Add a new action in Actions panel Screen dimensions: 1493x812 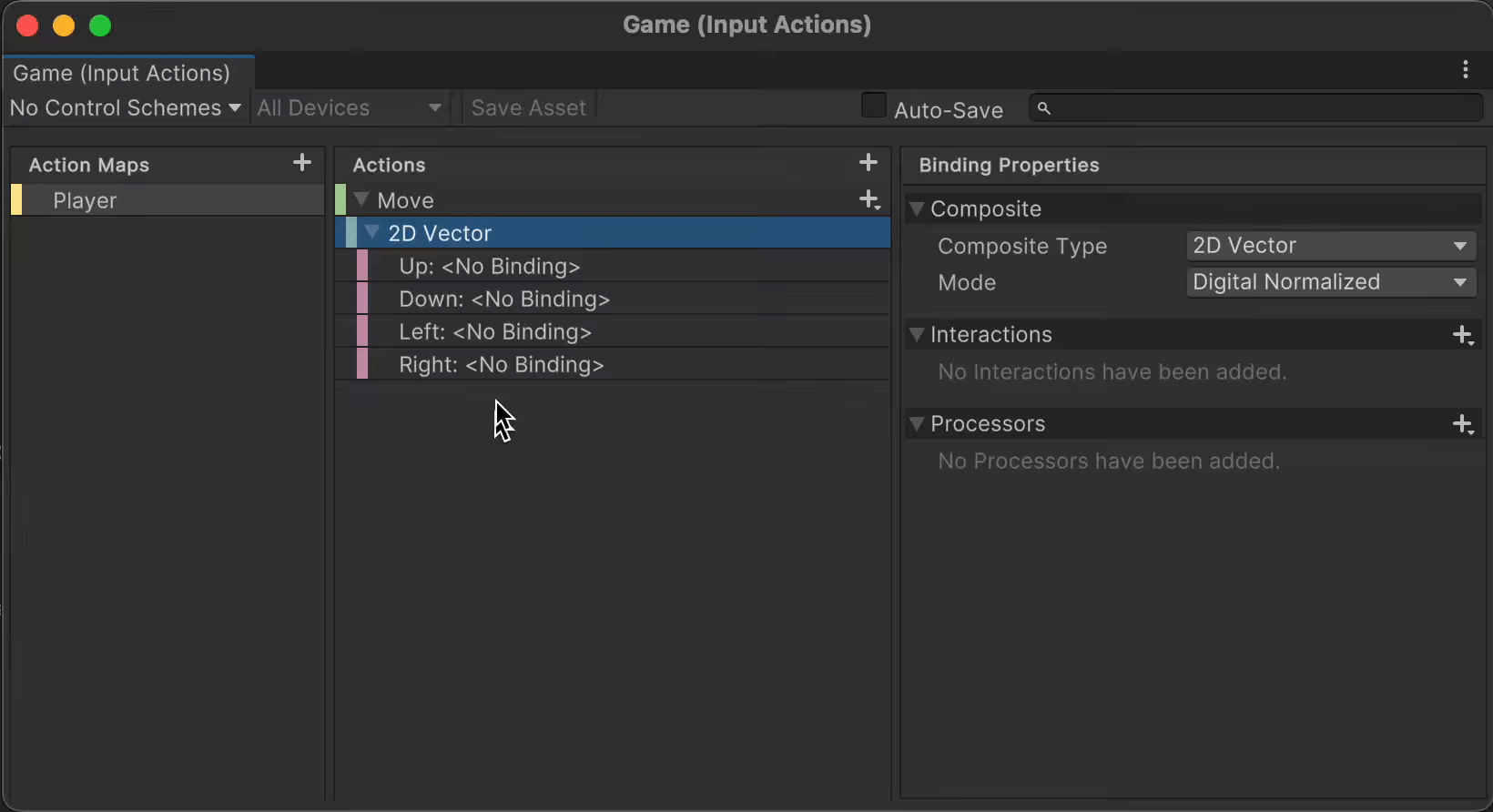(x=868, y=163)
